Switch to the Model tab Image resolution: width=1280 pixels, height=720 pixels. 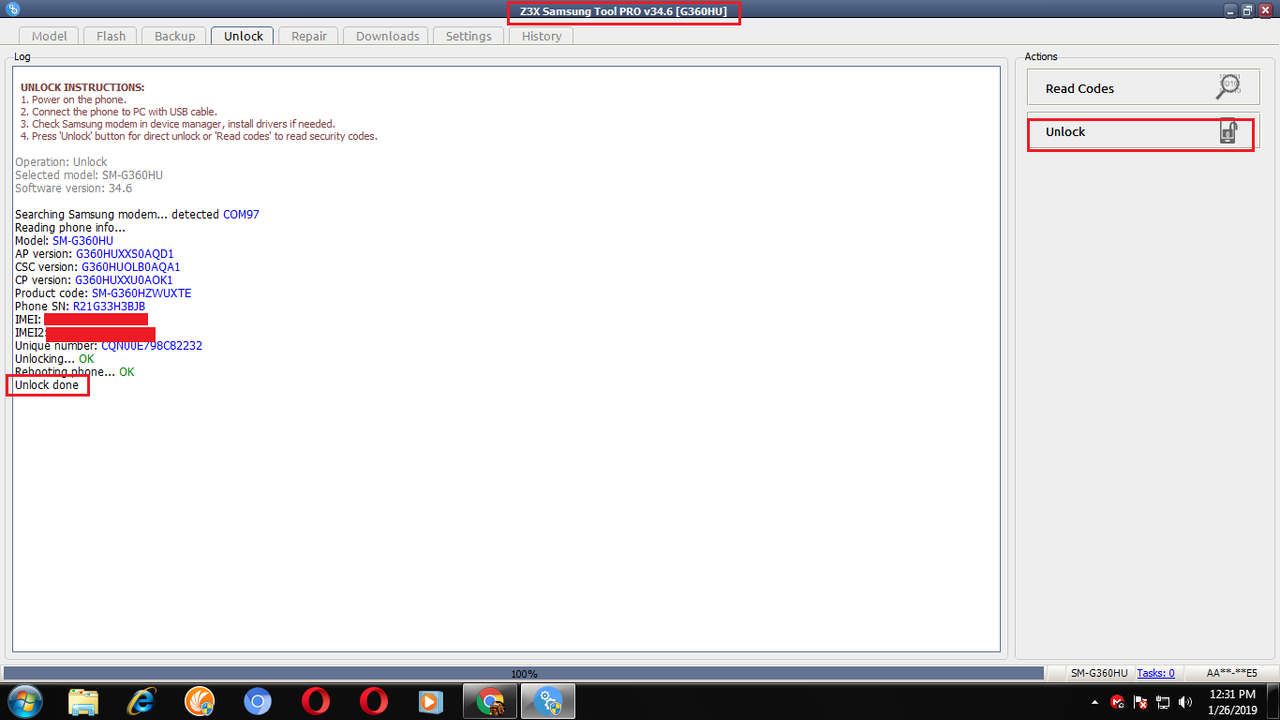tap(49, 36)
